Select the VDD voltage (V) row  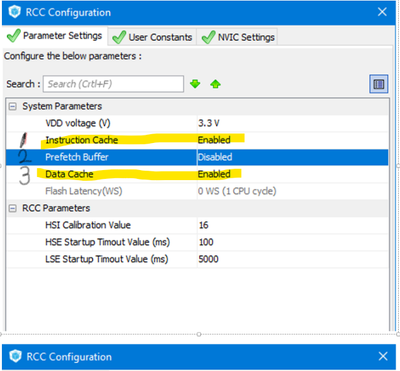[197, 123]
